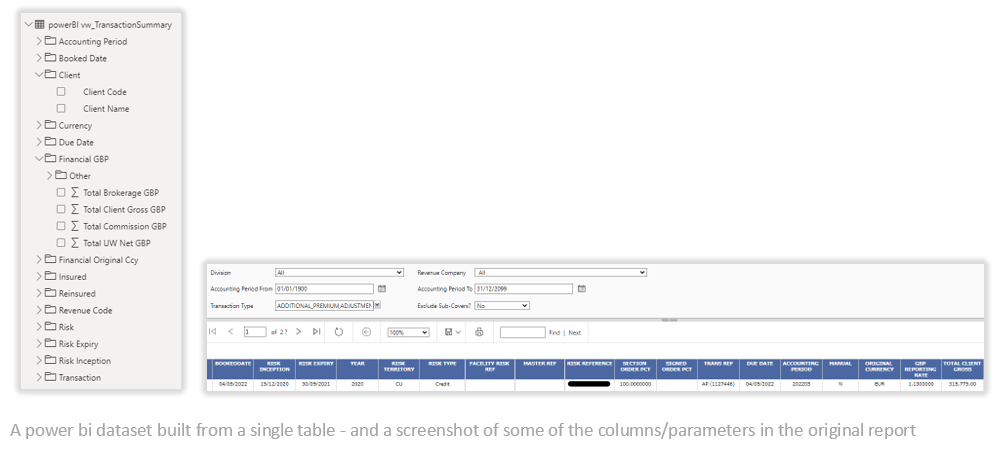Expand the Accounting Period folder
This screenshot has height=456, width=1002.
pyautogui.click(x=40, y=42)
